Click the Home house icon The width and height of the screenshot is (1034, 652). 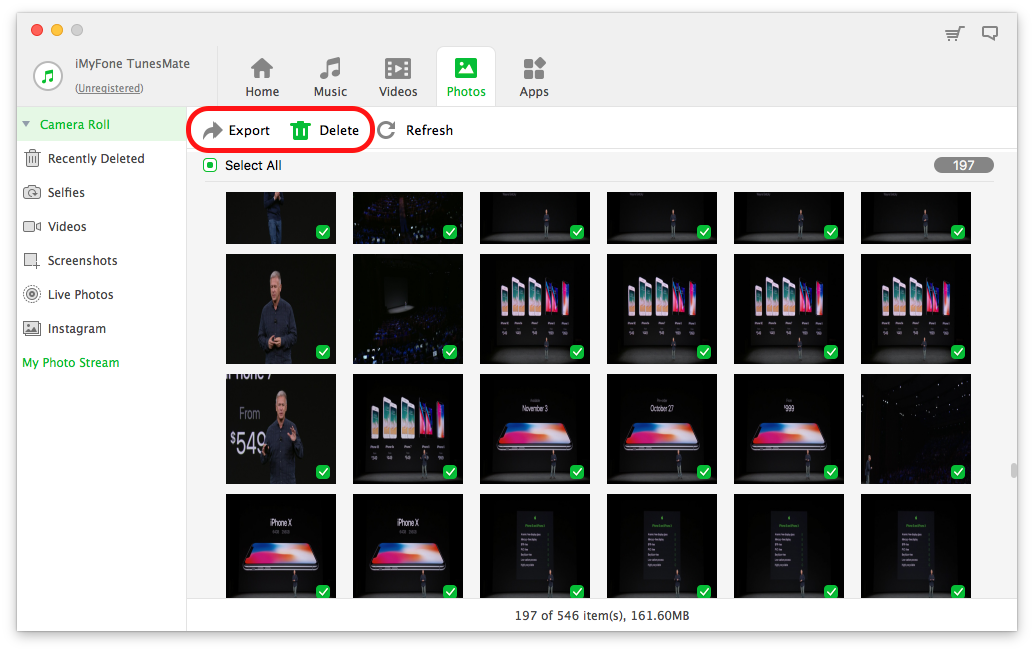(x=262, y=68)
